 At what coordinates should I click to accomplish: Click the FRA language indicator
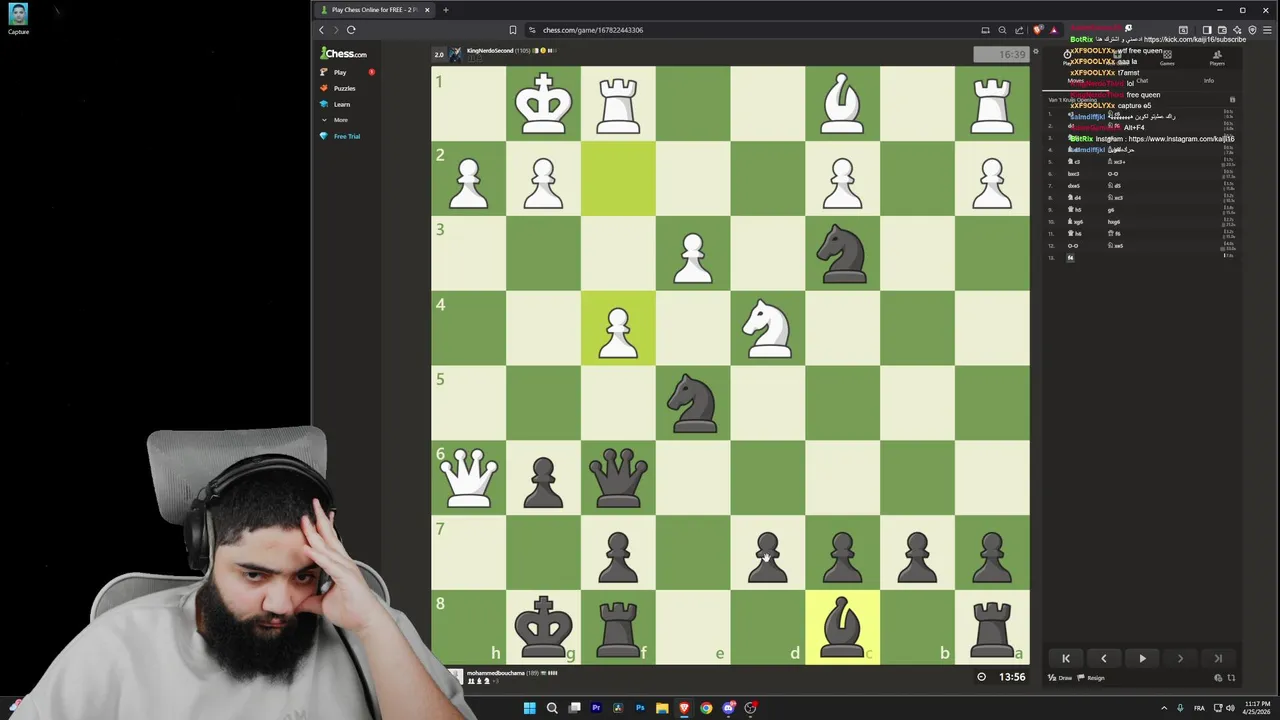[1199, 708]
